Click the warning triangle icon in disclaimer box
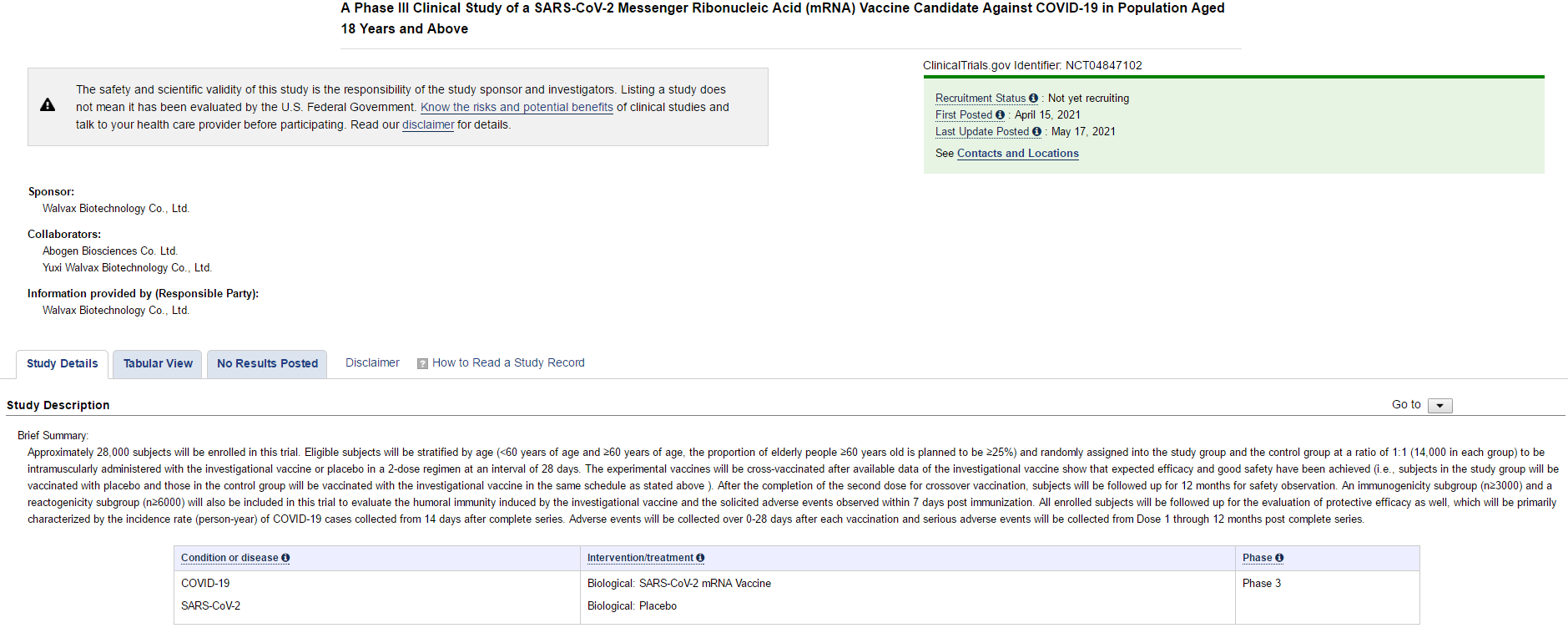The image size is (1568, 628). pos(48,105)
